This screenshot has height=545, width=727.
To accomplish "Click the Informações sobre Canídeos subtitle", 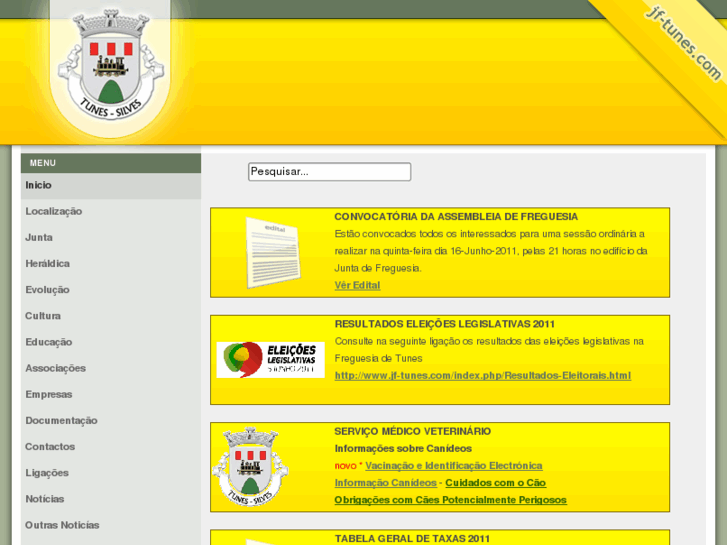I will pyautogui.click(x=403, y=449).
